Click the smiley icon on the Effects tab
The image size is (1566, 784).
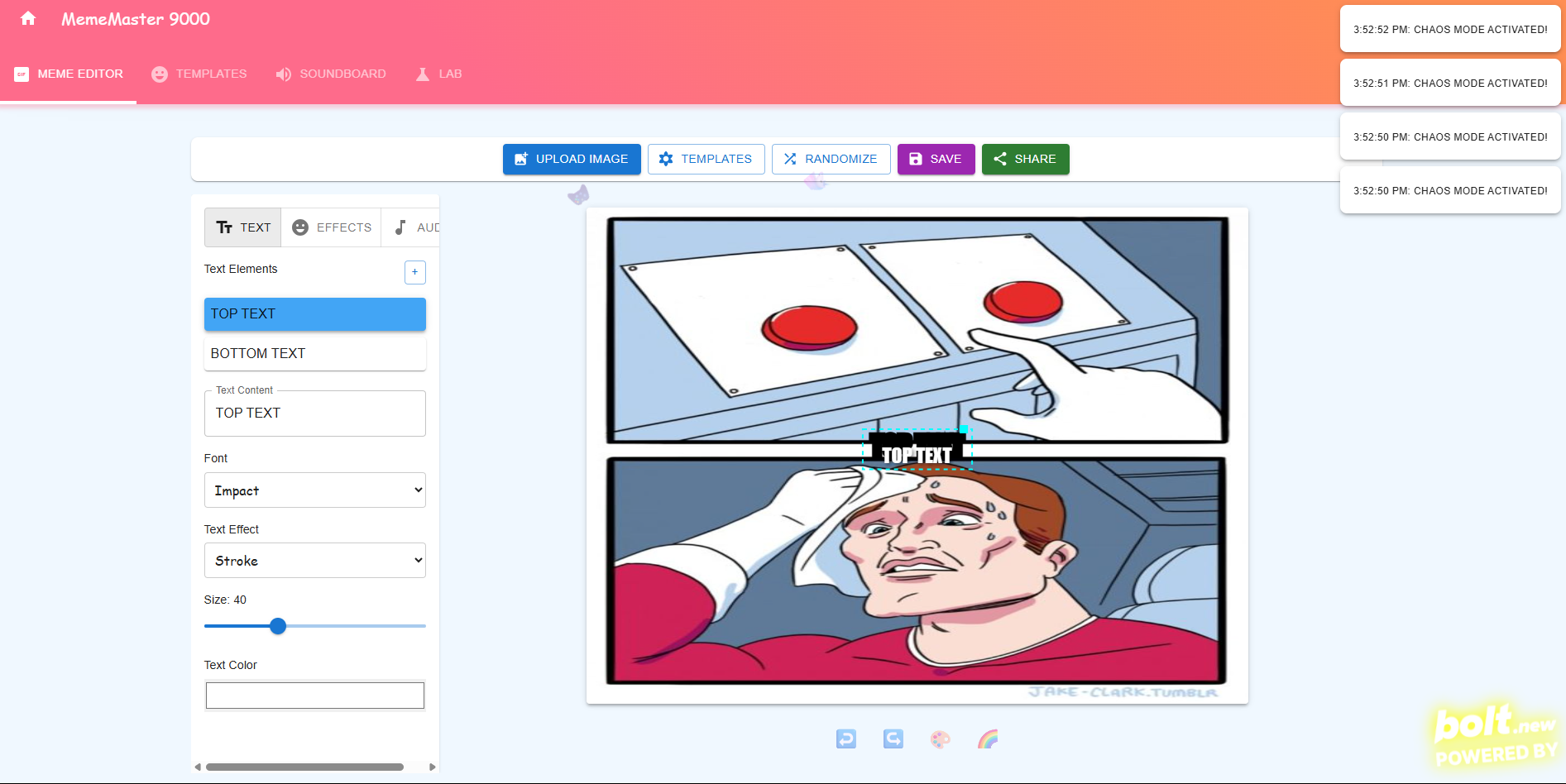pyautogui.click(x=299, y=227)
